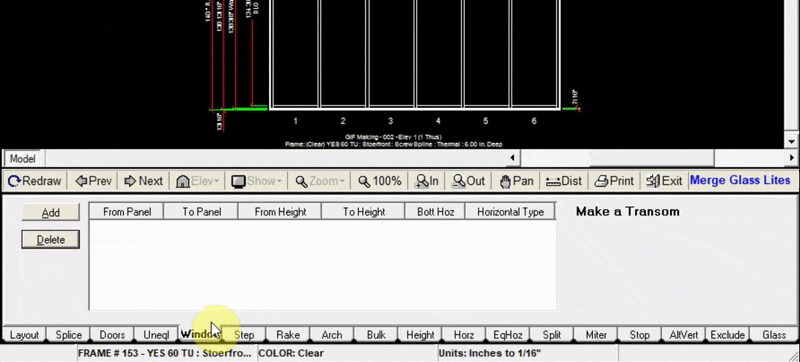The width and height of the screenshot is (800, 362).
Task: Switch to the Glass tab
Action: coord(774,335)
